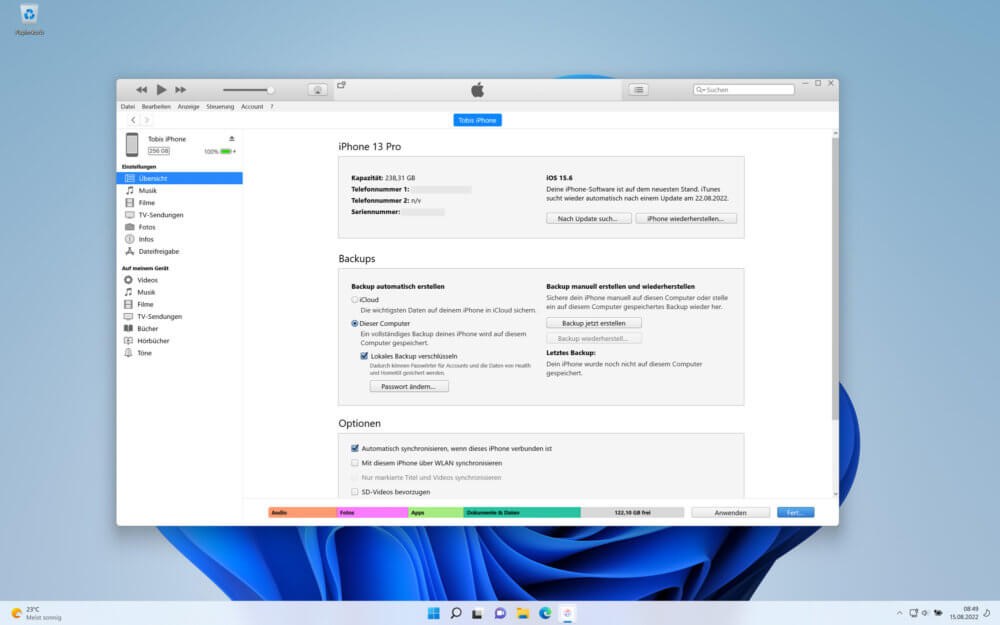Click the Apps segment of storage bar
Screen dimensions: 1000x625
tap(436, 512)
